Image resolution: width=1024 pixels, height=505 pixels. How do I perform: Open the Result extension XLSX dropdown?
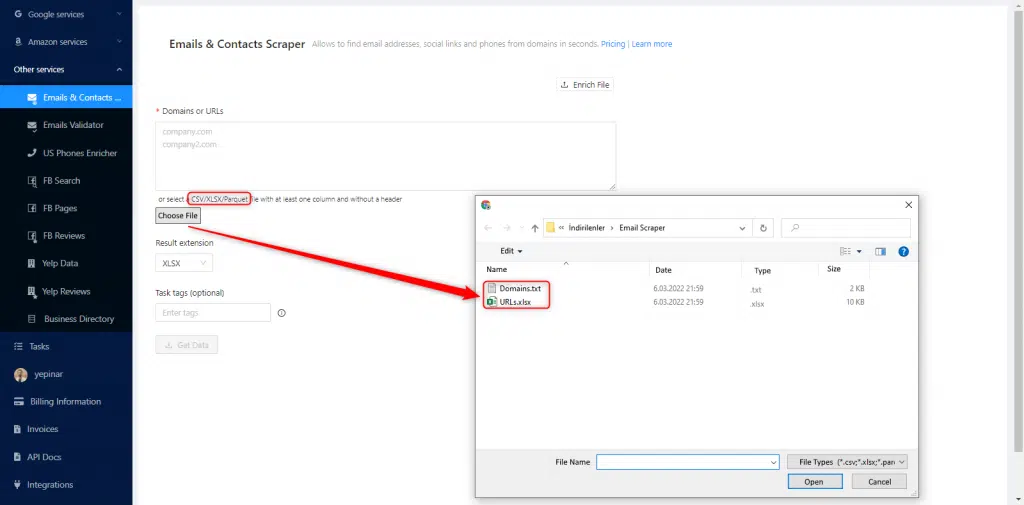184,263
